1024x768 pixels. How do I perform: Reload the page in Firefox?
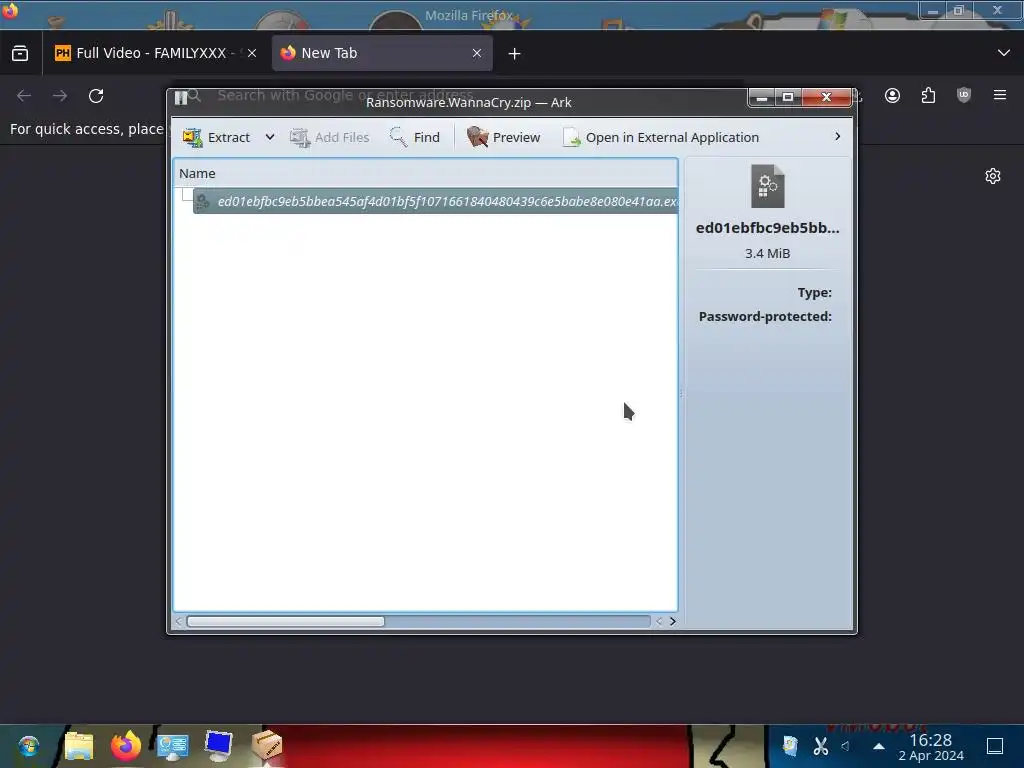[96, 96]
